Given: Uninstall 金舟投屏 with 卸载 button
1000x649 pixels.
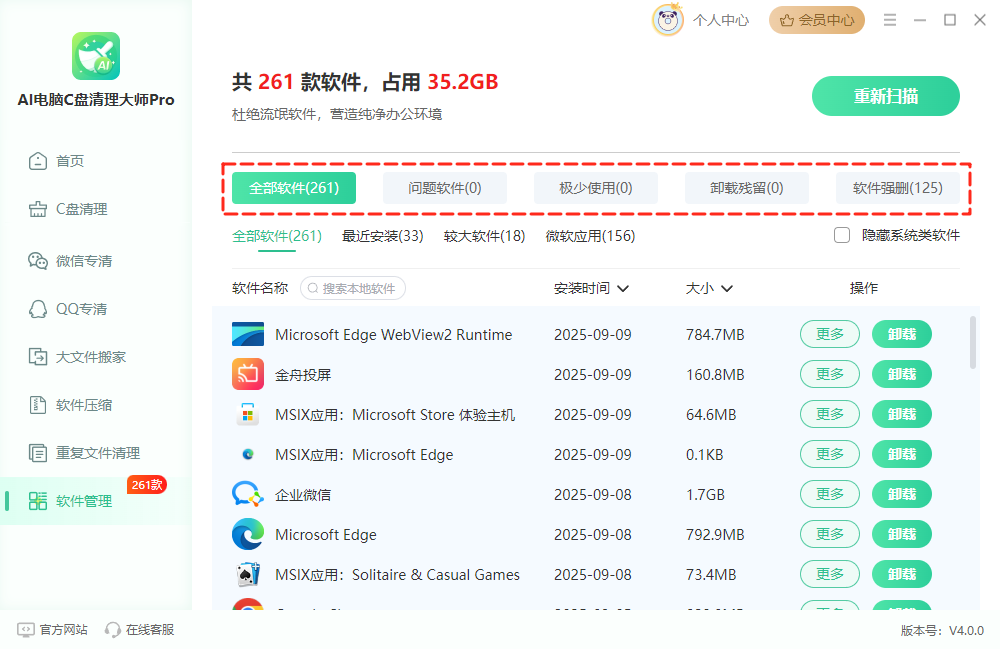Looking at the screenshot, I should coord(902,374).
